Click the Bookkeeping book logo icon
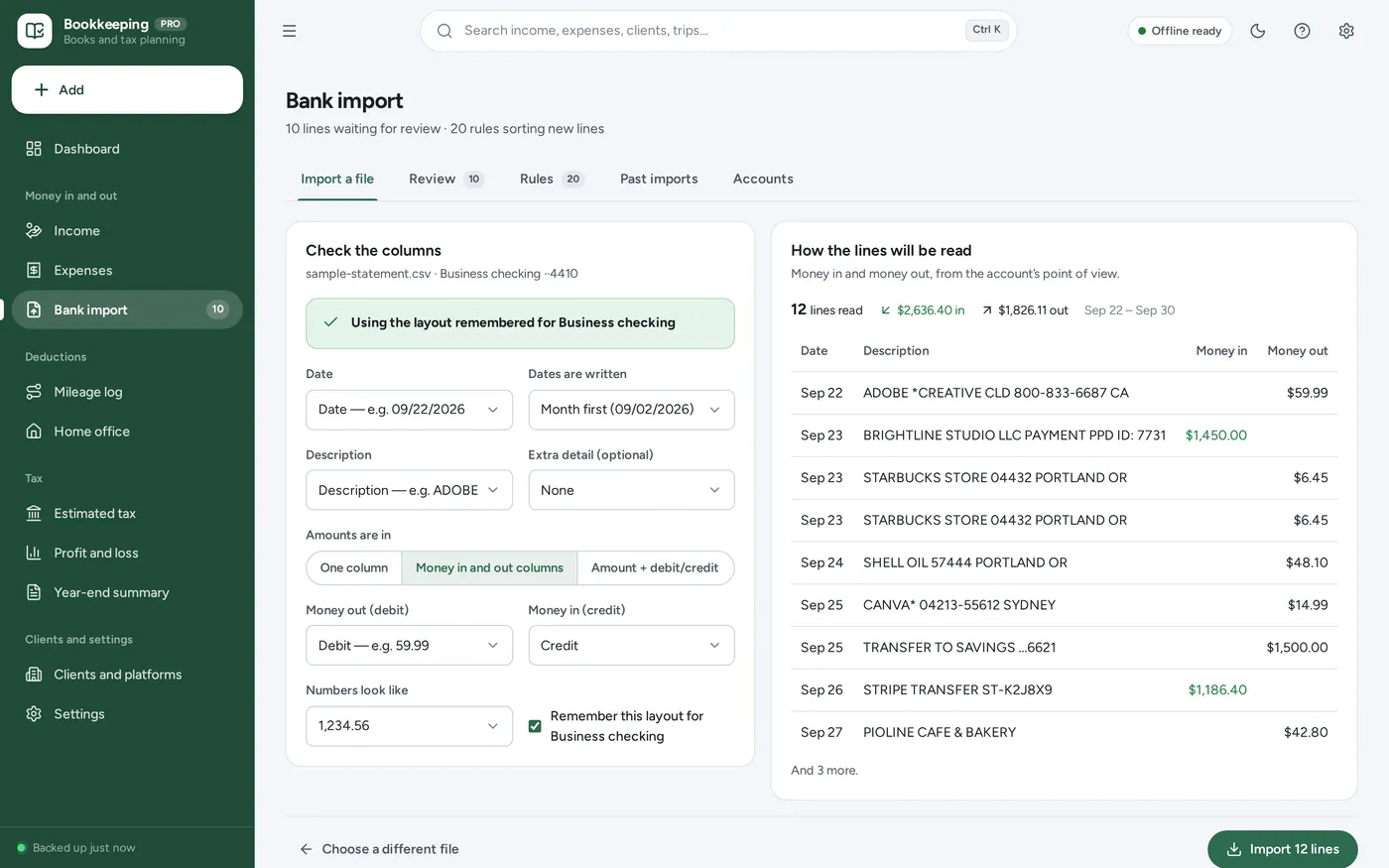1389x868 pixels. coord(35,31)
